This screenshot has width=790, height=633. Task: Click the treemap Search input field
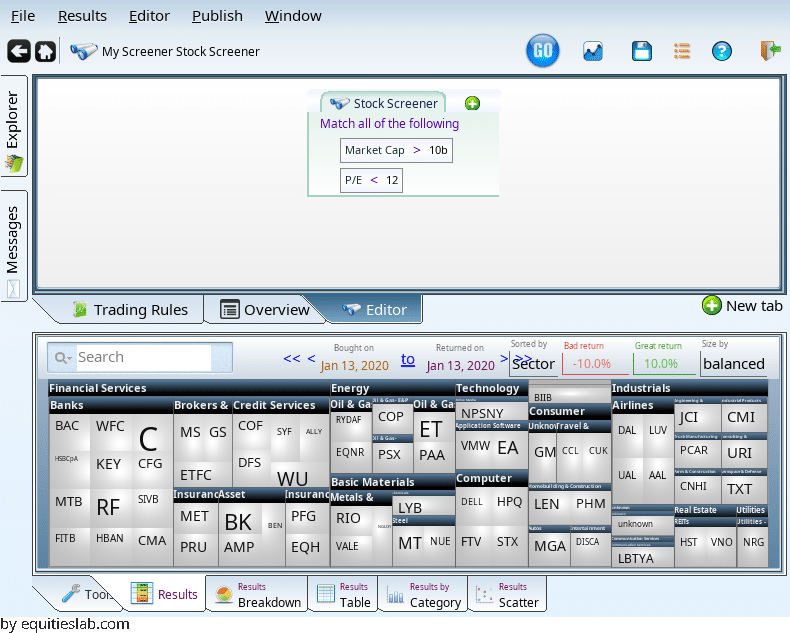(x=143, y=357)
